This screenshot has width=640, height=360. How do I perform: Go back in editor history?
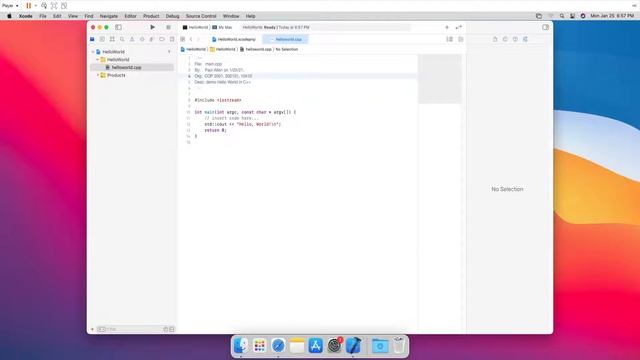[191, 39]
